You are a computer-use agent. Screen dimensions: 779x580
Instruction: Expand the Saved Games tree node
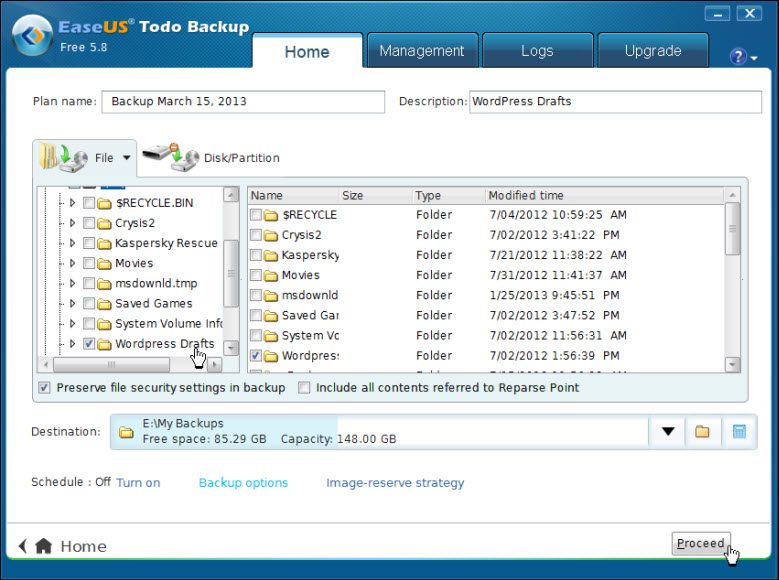click(73, 303)
